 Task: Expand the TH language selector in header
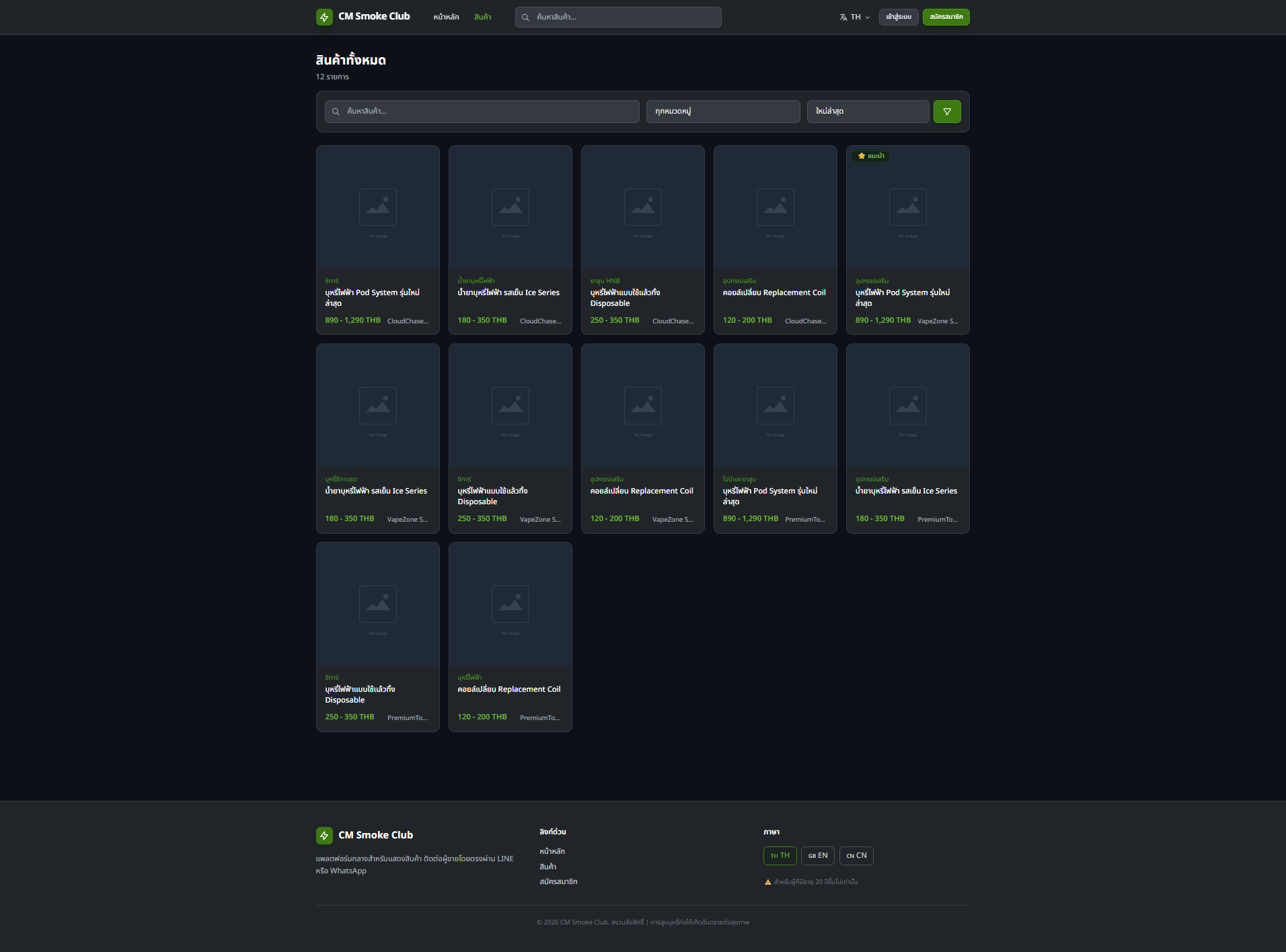(x=855, y=17)
